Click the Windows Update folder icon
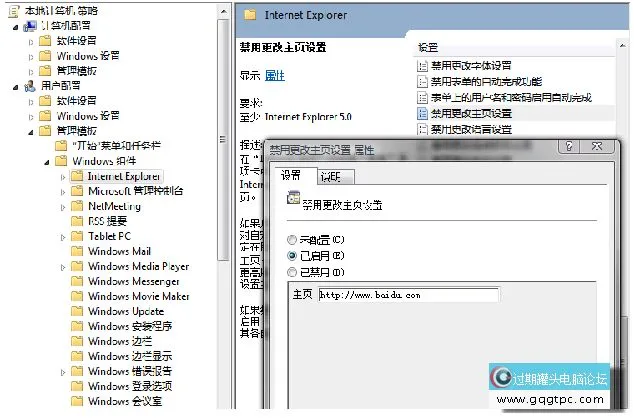The image size is (634, 418). coord(76,311)
